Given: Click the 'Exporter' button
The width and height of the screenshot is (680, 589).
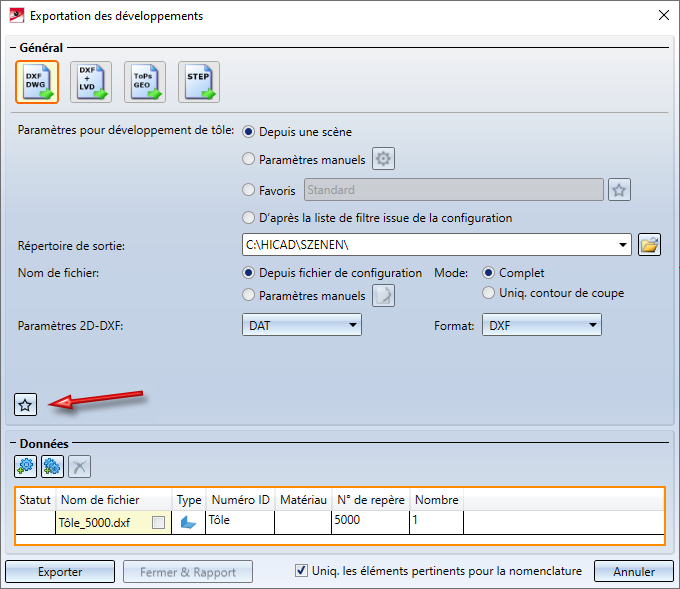Looking at the screenshot, I should (x=60, y=572).
